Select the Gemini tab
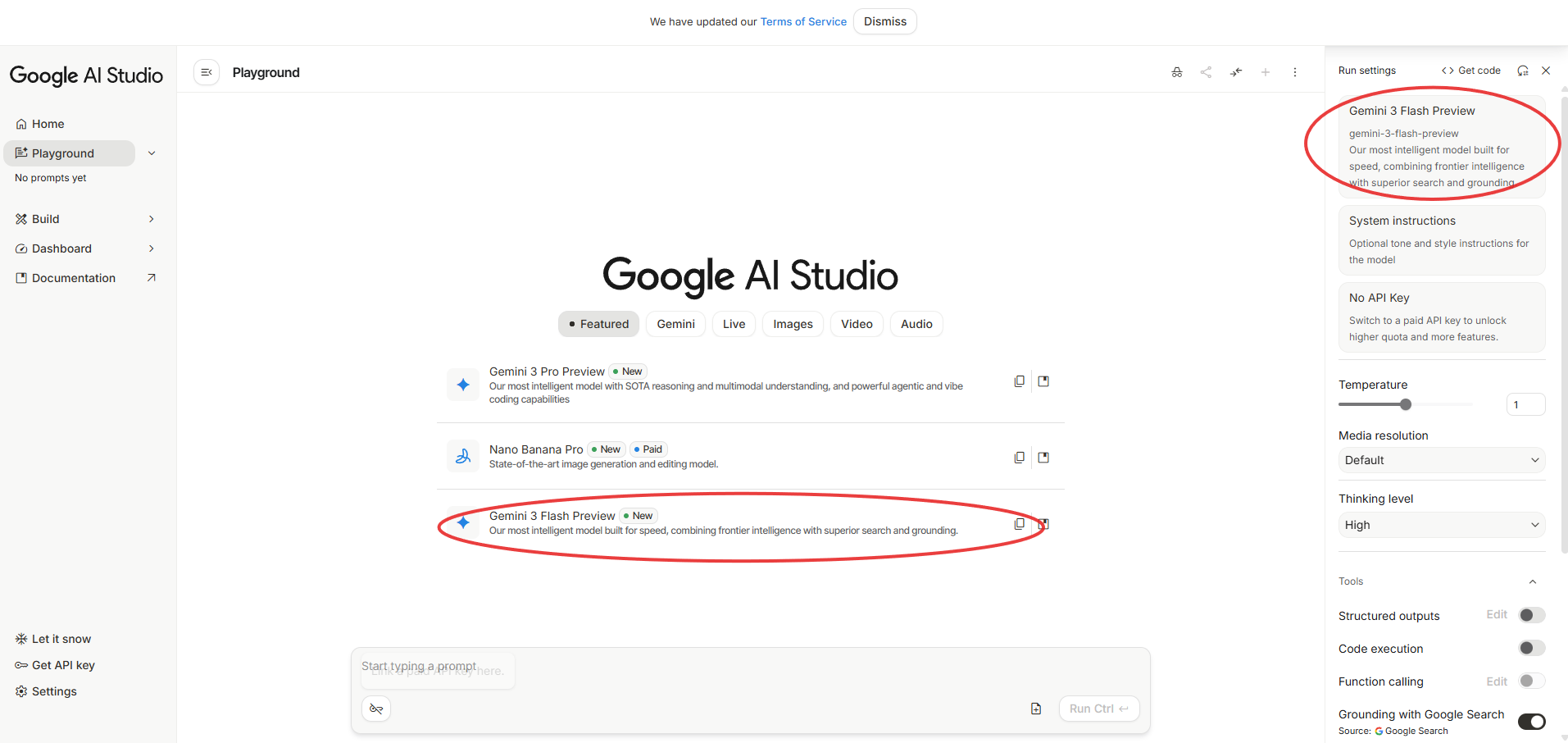Image resolution: width=1568 pixels, height=743 pixels. tap(676, 324)
